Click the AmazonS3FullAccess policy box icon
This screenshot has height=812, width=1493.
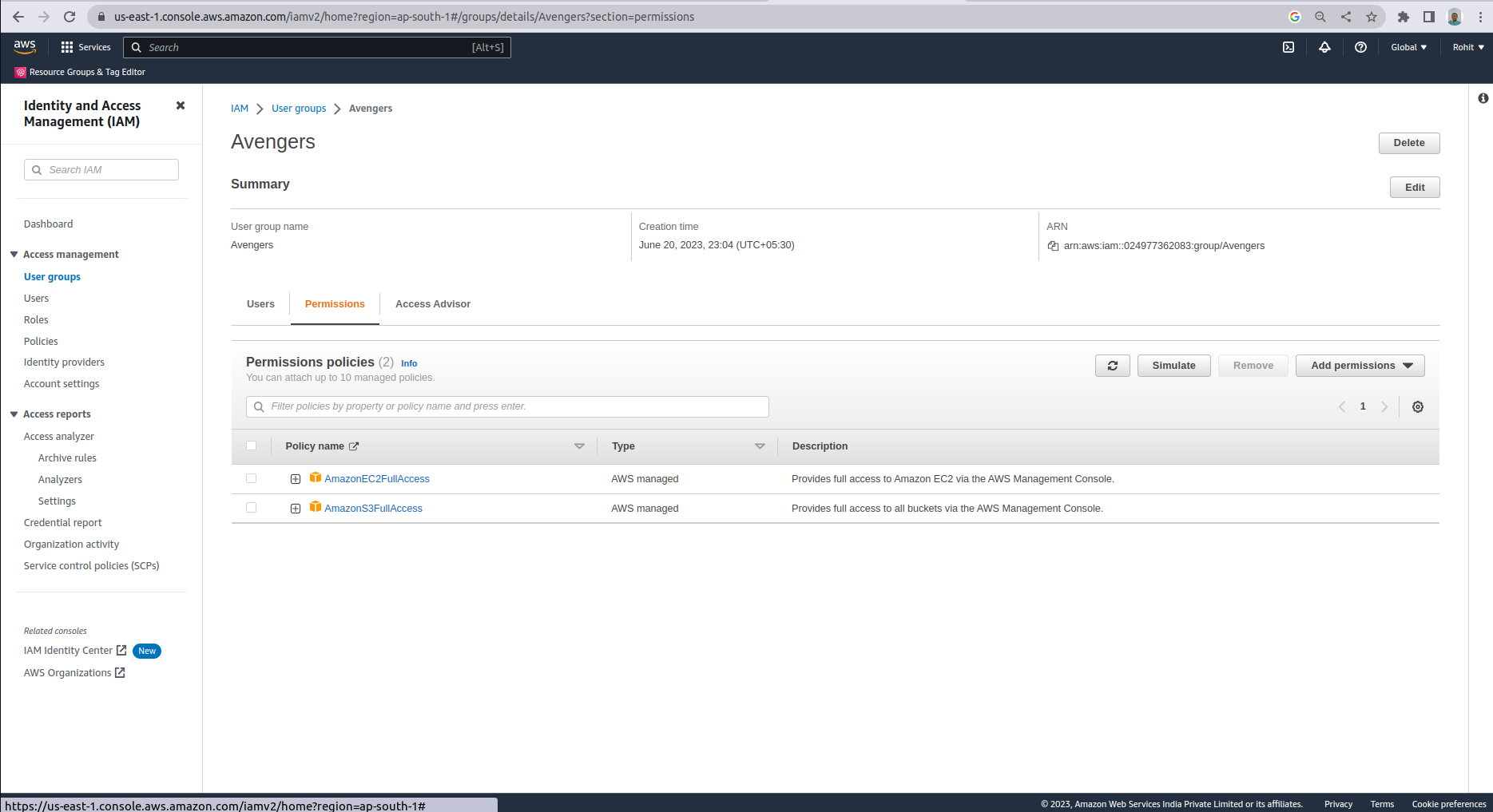tap(316, 507)
